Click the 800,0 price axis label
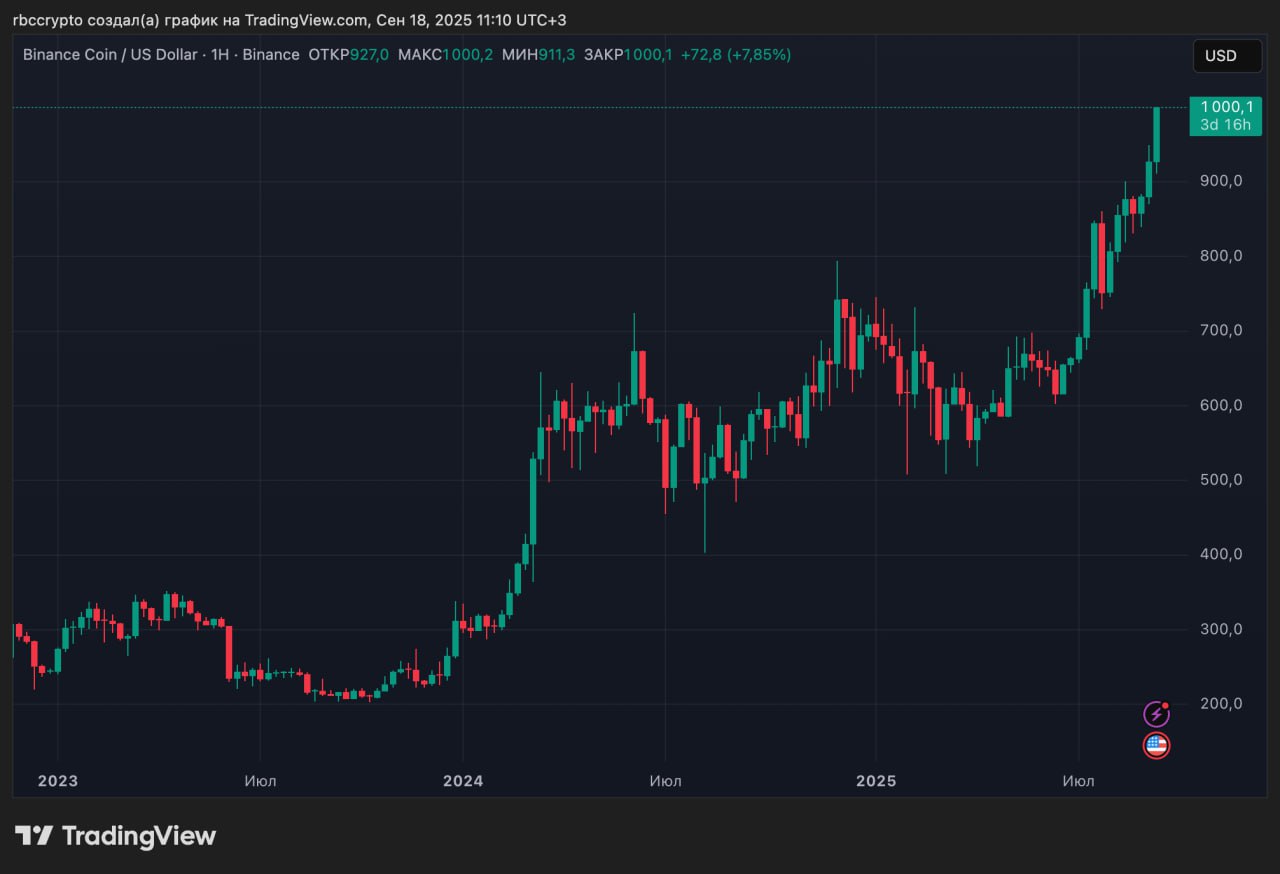 point(1221,256)
